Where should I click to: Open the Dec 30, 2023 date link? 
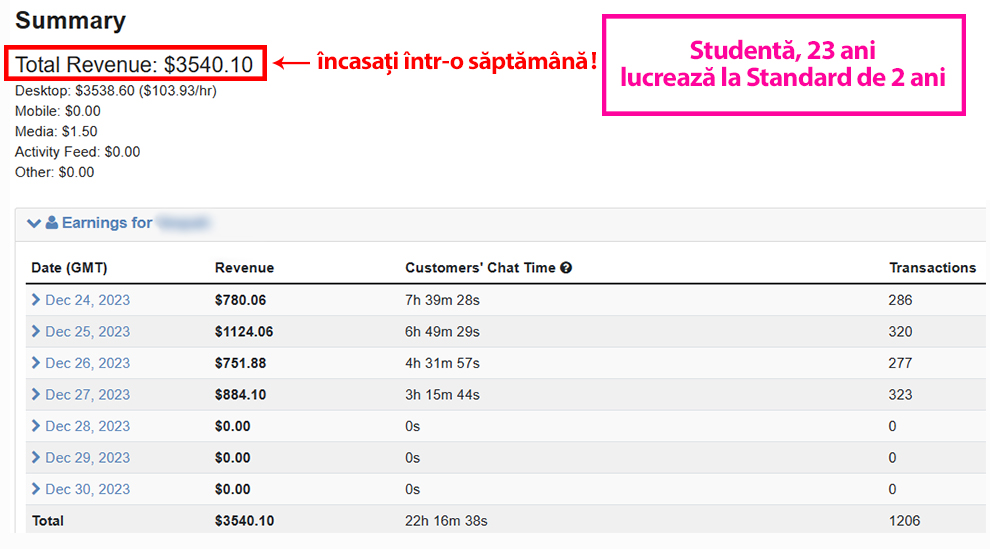(88, 490)
